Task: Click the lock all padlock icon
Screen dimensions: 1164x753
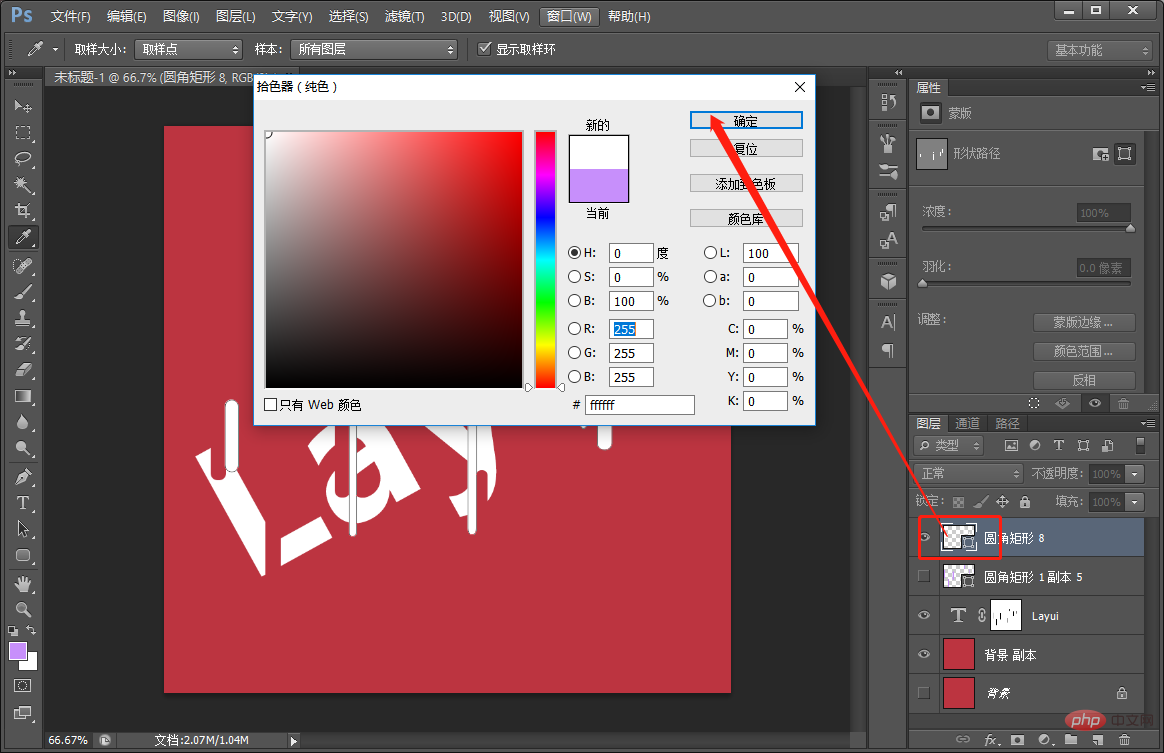Action: (x=1024, y=502)
